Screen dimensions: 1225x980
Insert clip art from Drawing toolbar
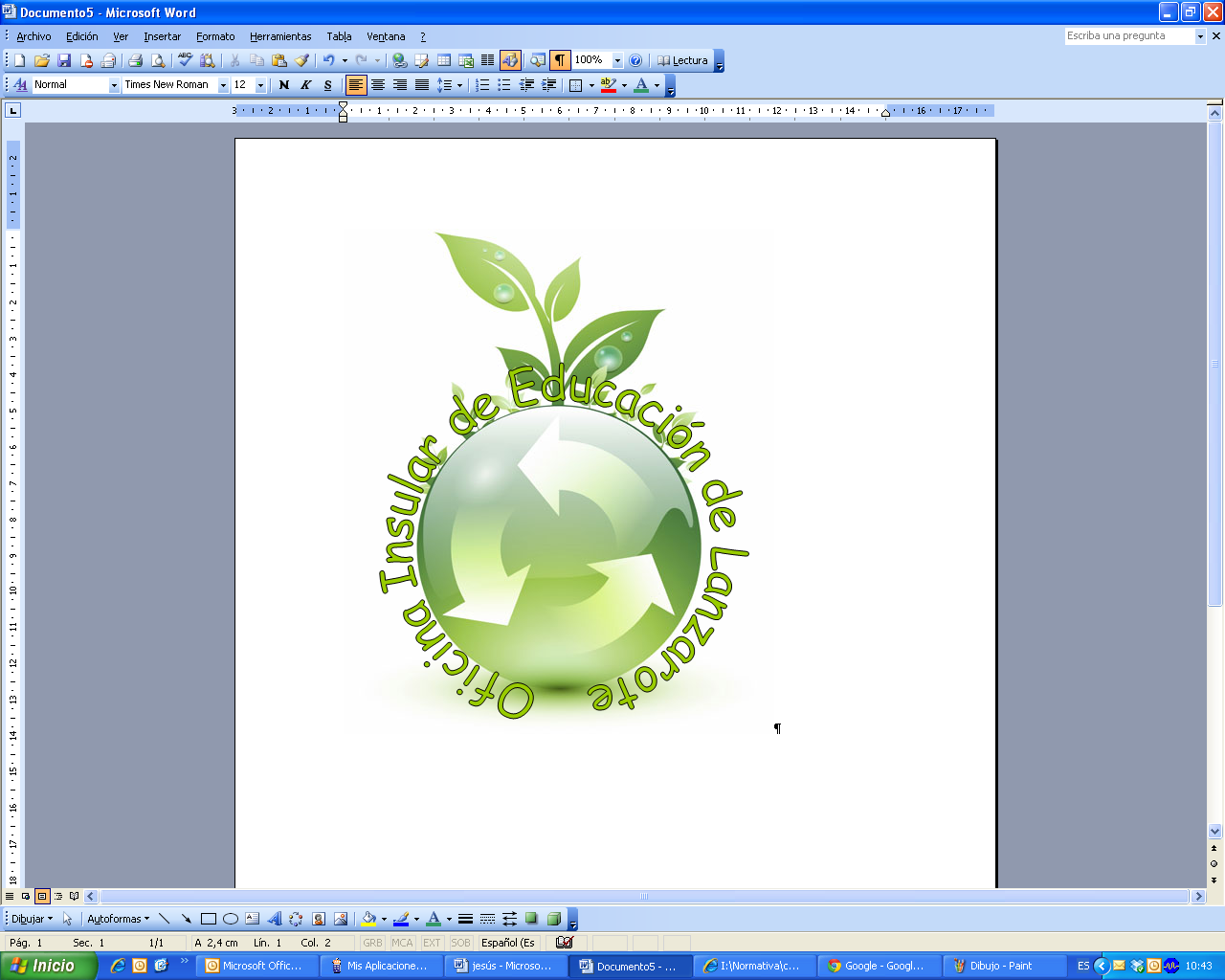coord(319,919)
